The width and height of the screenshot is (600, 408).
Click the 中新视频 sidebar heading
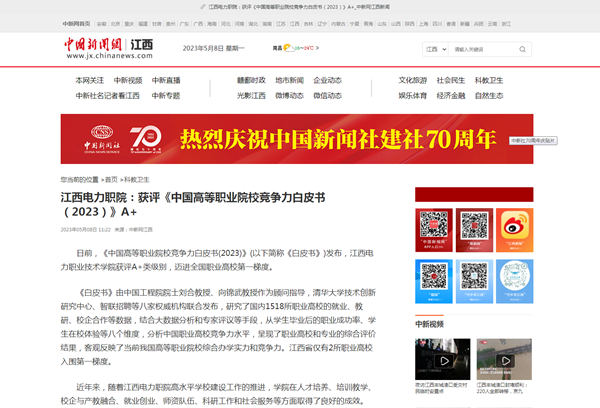pyautogui.click(x=429, y=324)
